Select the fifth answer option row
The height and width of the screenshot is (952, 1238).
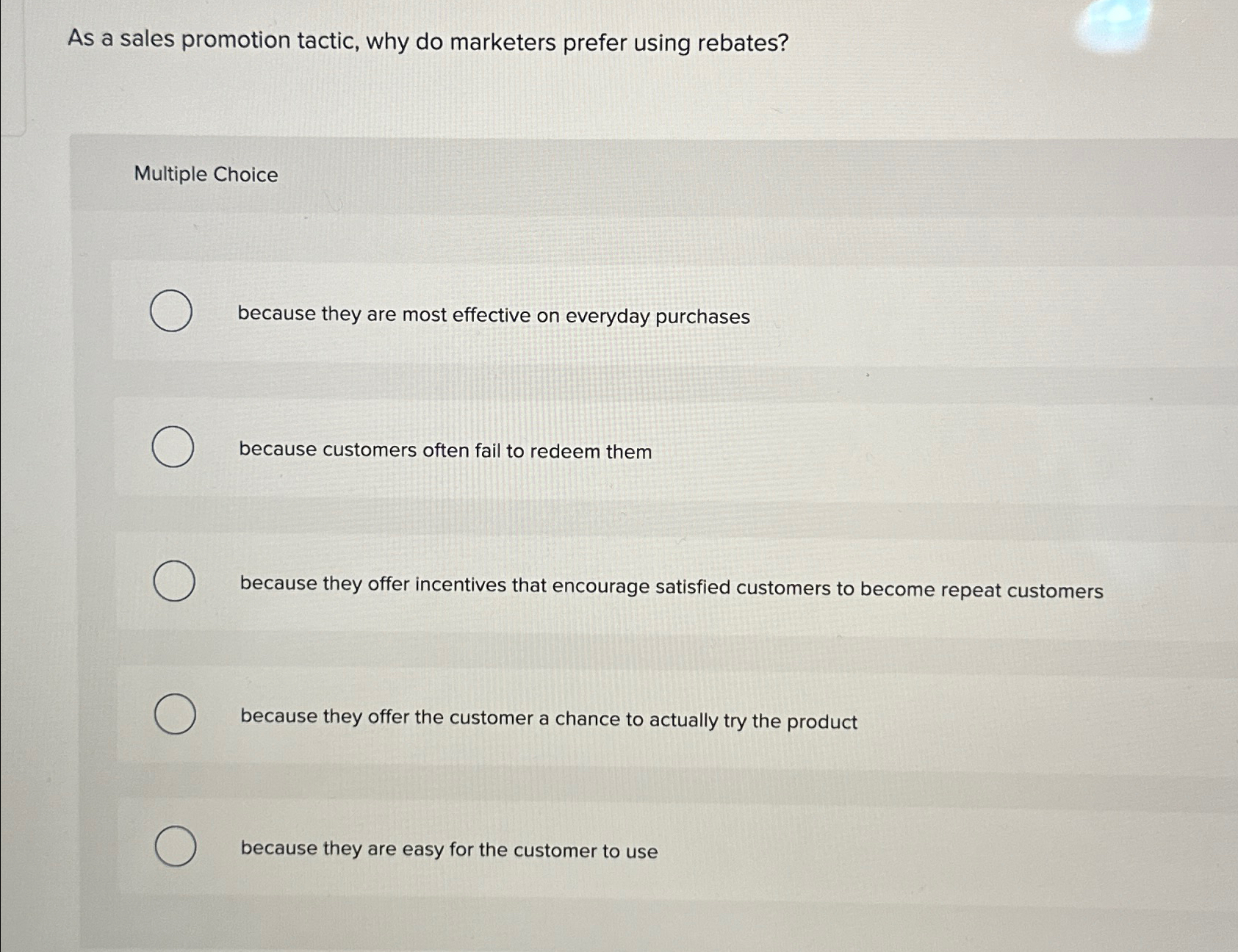point(514,848)
